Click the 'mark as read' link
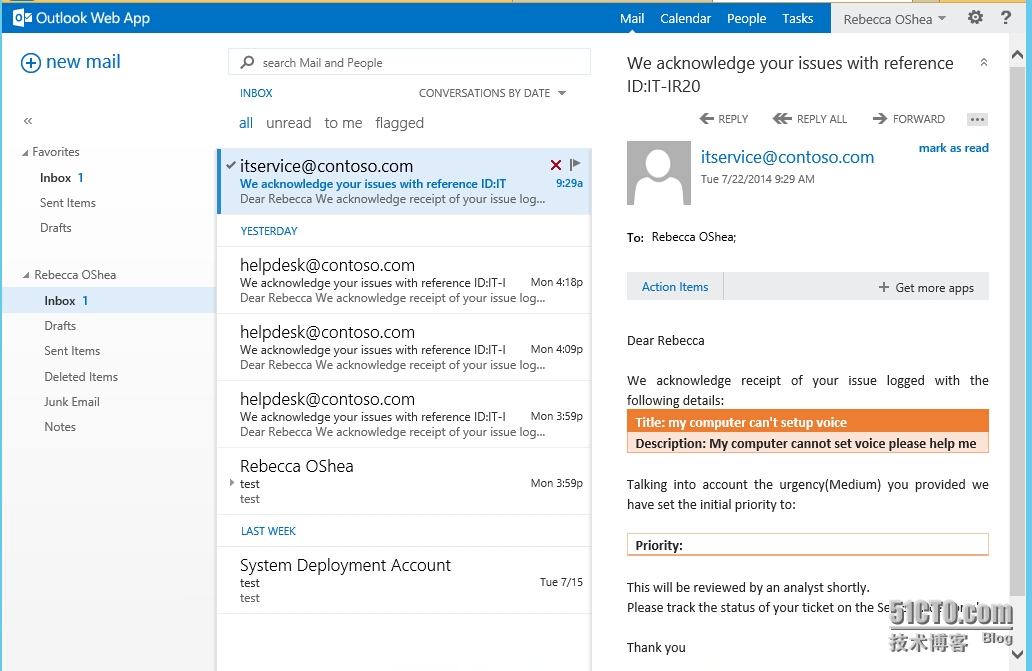Image resolution: width=1032 pixels, height=671 pixels. tap(954, 148)
